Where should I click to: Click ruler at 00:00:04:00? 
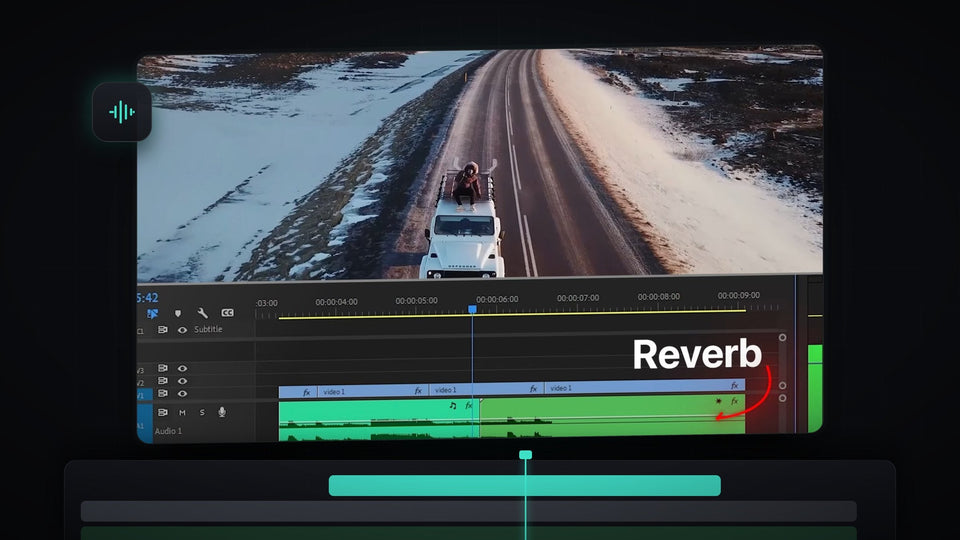point(336,302)
